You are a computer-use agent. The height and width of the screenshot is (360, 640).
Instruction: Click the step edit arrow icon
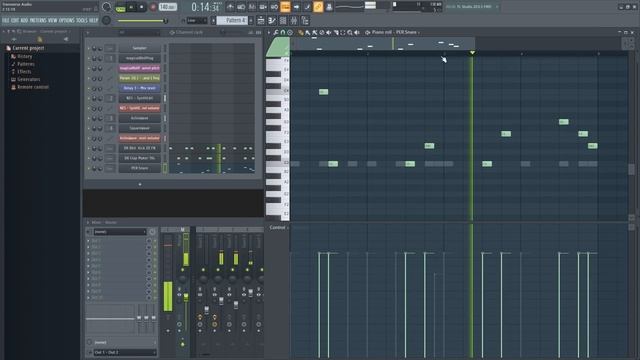(x=297, y=7)
